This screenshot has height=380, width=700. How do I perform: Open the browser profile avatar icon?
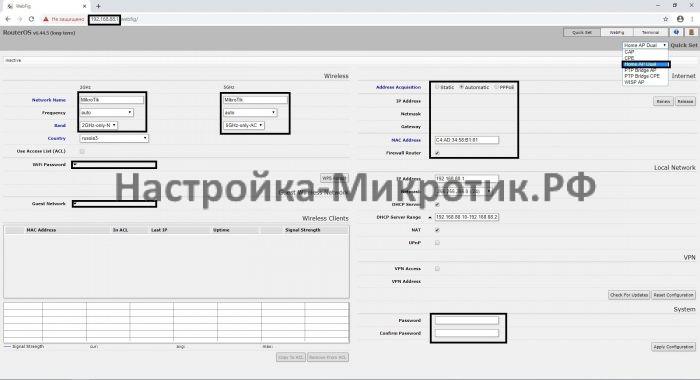pos(680,19)
